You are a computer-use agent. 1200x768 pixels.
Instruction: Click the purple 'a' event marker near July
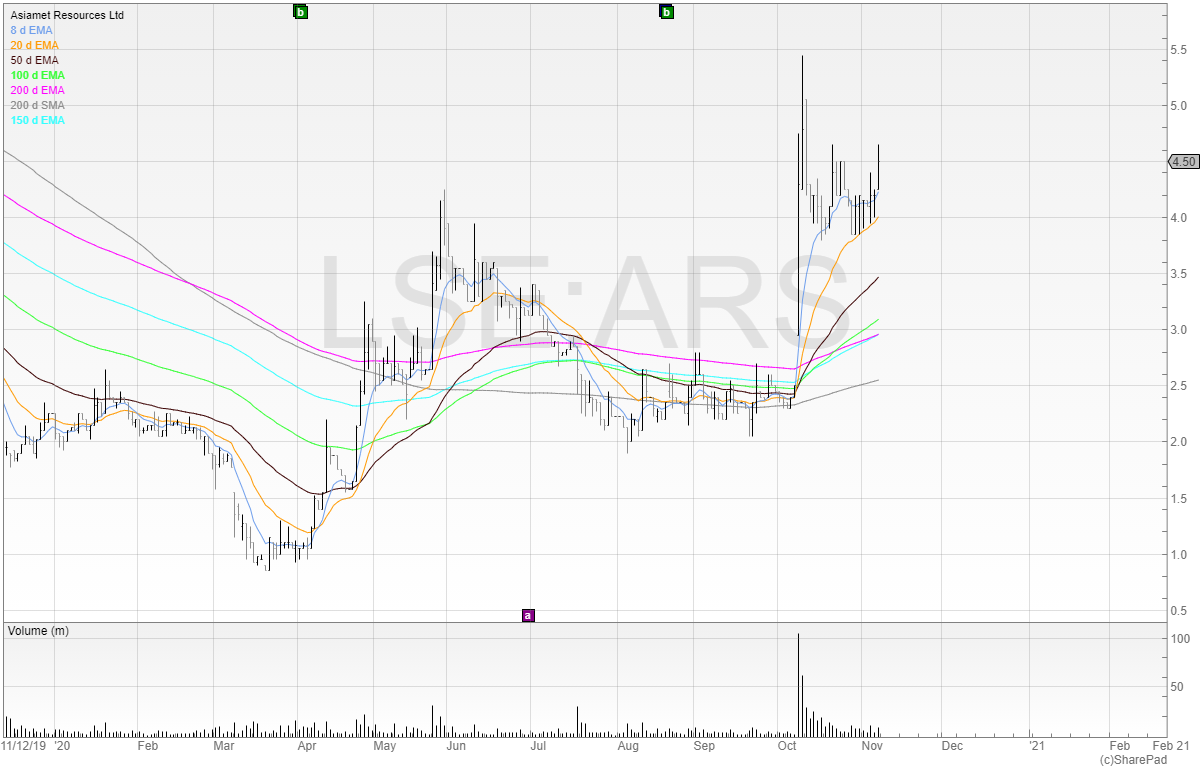528,615
